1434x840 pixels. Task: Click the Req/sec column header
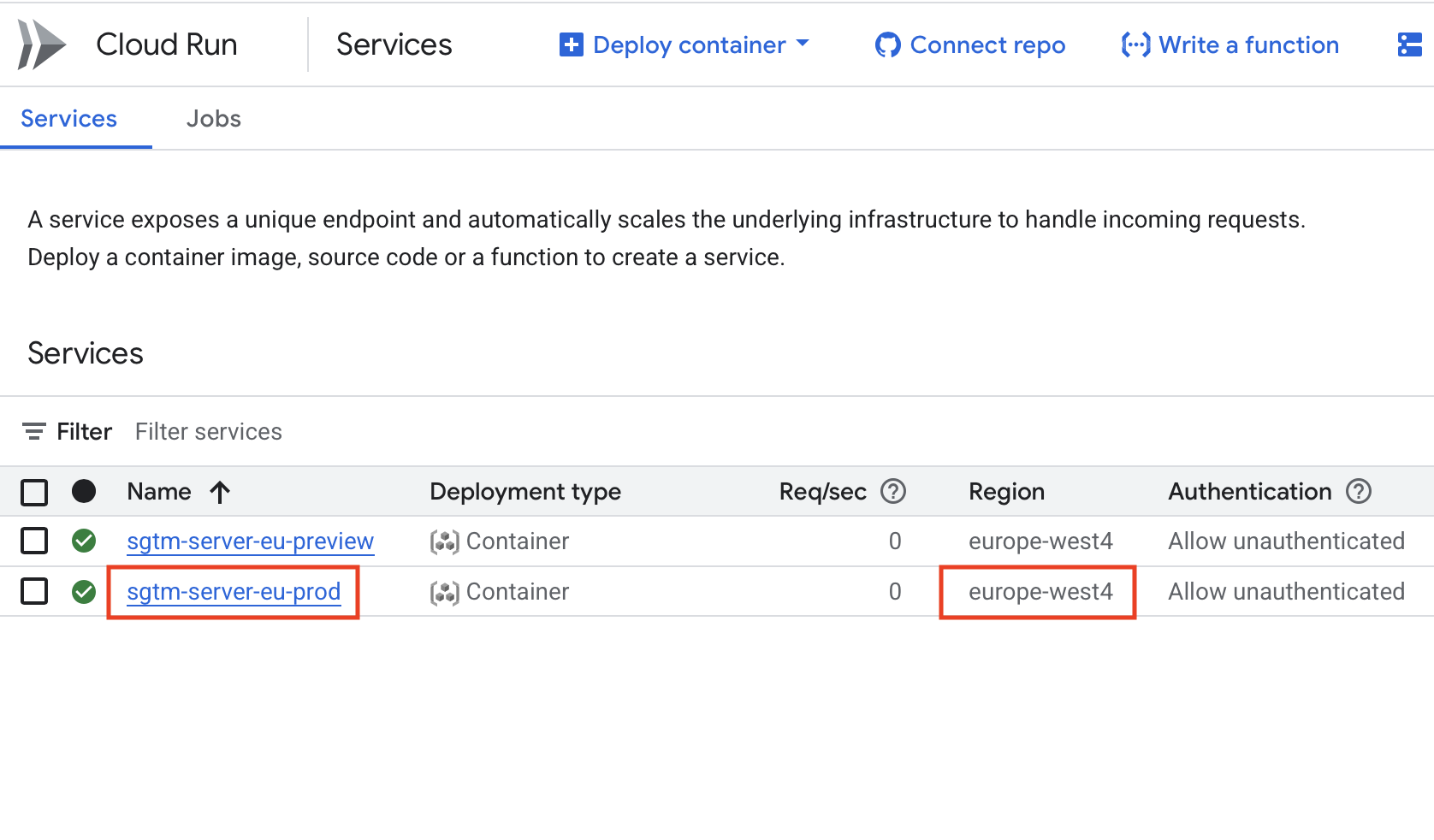[x=822, y=492]
